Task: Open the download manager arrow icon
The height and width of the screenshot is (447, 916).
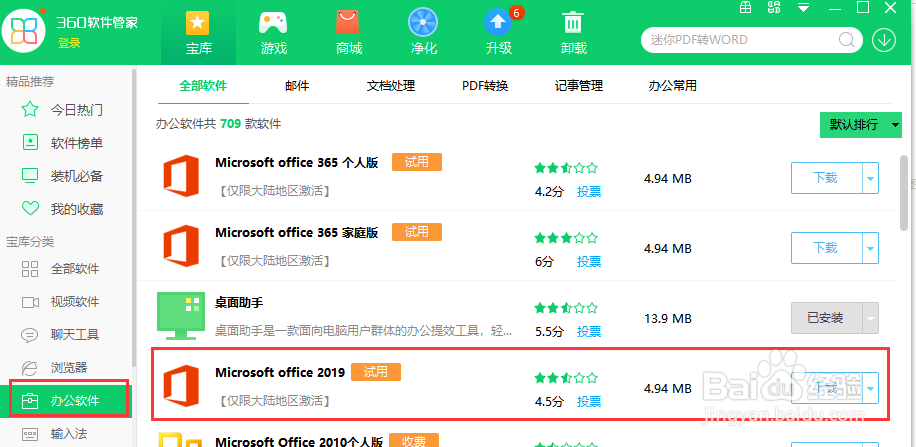Action: point(884,40)
